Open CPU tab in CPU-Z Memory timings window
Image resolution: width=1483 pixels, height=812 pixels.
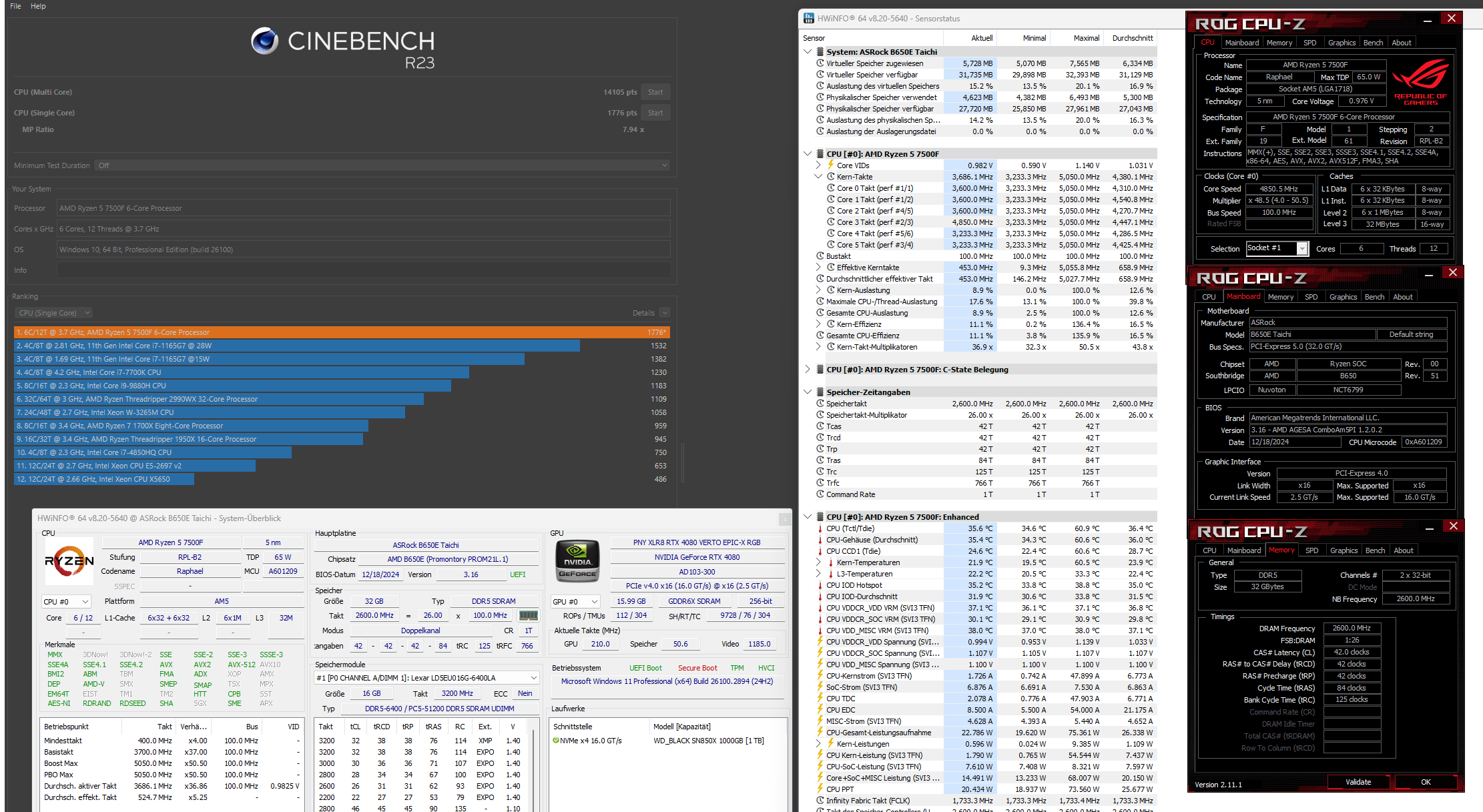pos(1209,550)
